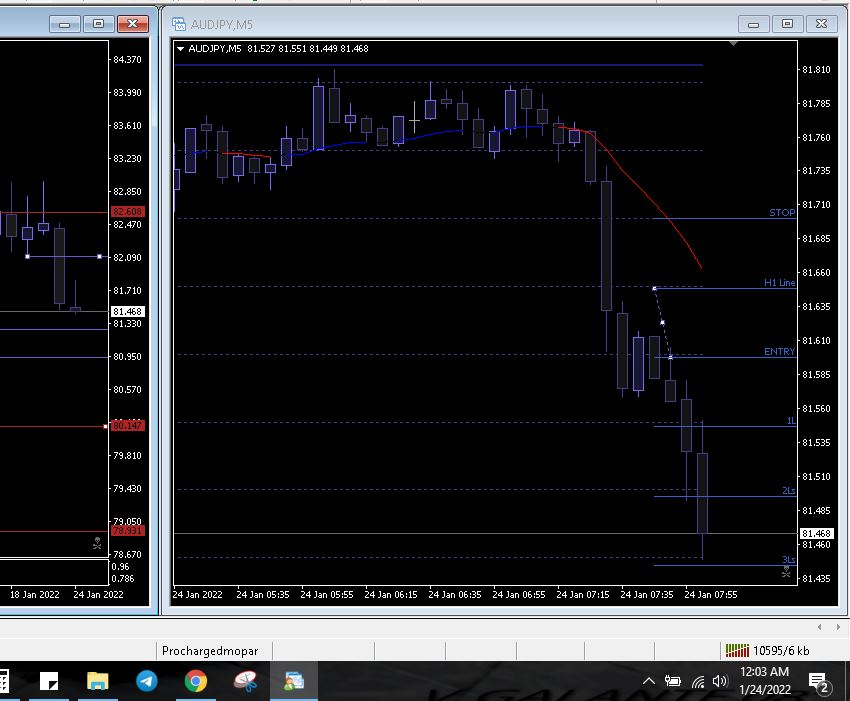The height and width of the screenshot is (701, 850).
Task: Select the STOP horizontal line label
Action: click(x=782, y=213)
